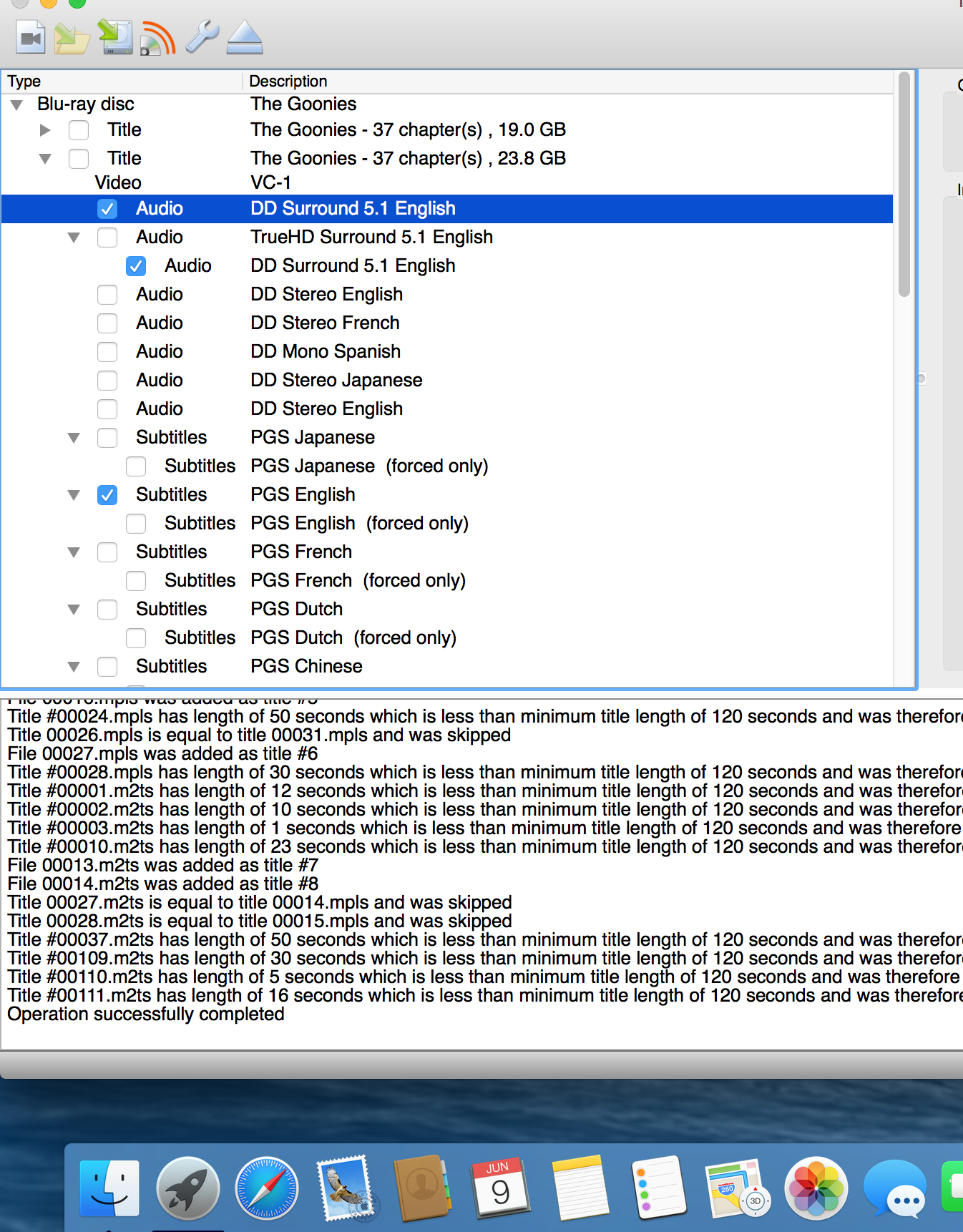Check PGS Dutch (forced only) subtitles
Screen dimensions: 963x1232
pyautogui.click(x=136, y=638)
